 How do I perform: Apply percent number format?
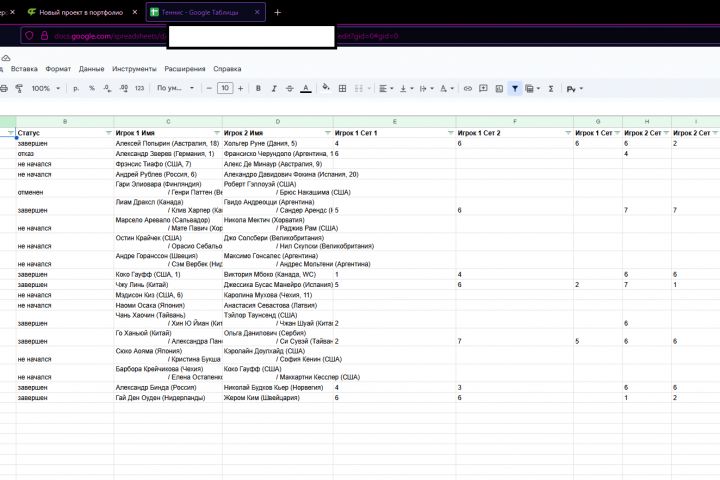(92, 89)
